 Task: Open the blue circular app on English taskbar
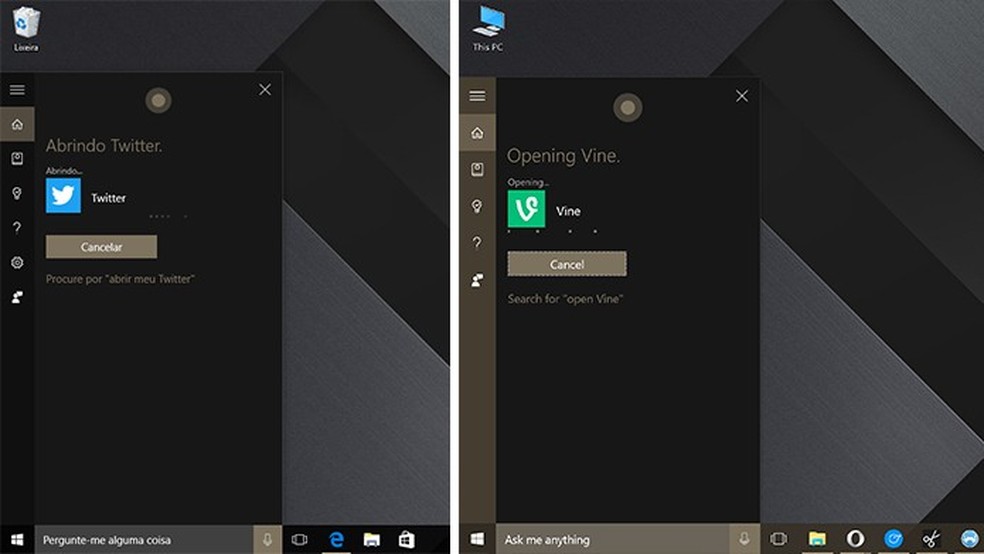pyautogui.click(x=893, y=538)
